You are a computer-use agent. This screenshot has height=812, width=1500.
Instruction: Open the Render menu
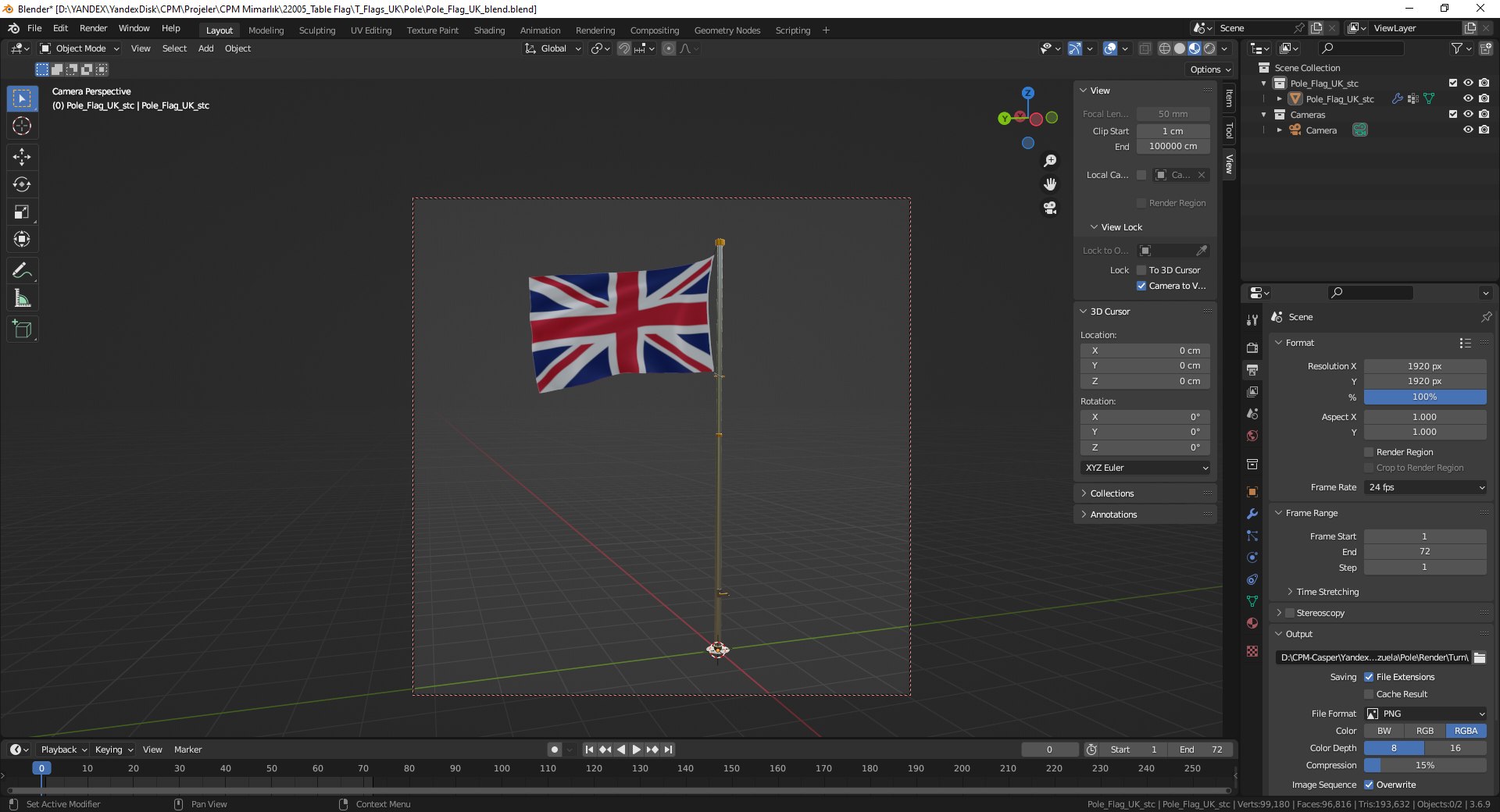pyautogui.click(x=93, y=28)
